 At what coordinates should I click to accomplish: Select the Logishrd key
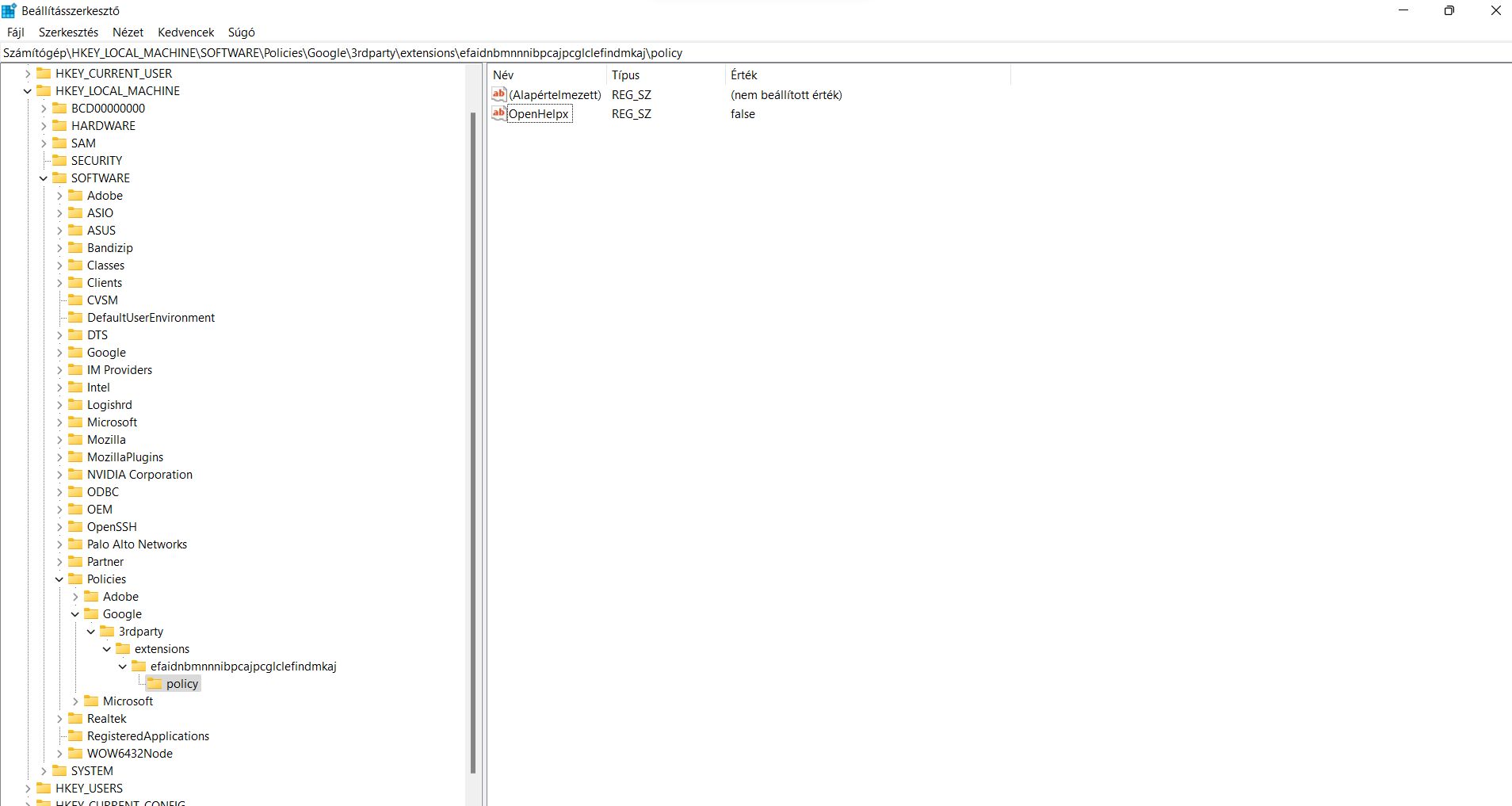pos(109,405)
